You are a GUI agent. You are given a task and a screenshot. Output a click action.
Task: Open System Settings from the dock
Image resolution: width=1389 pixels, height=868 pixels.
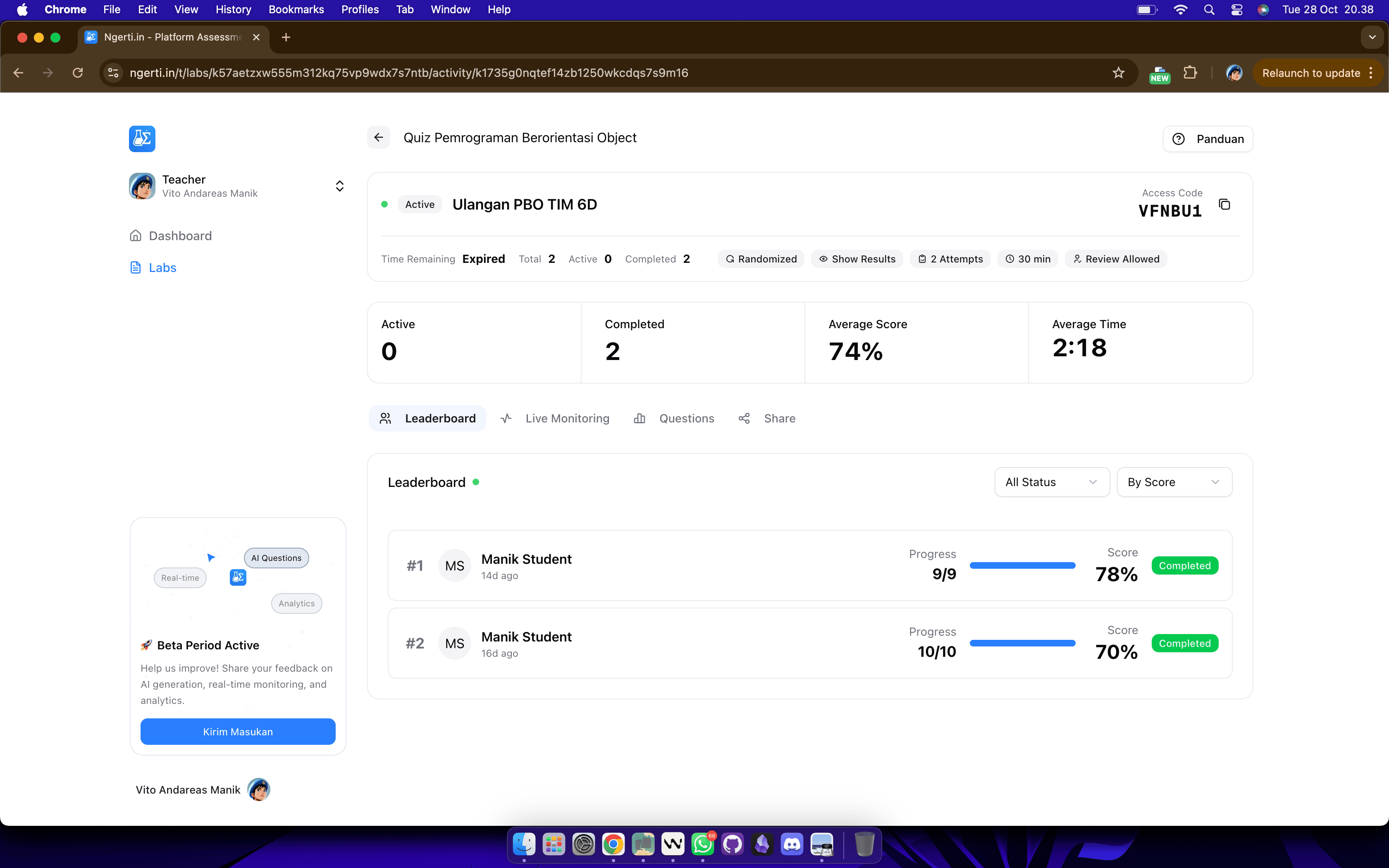[x=584, y=844]
